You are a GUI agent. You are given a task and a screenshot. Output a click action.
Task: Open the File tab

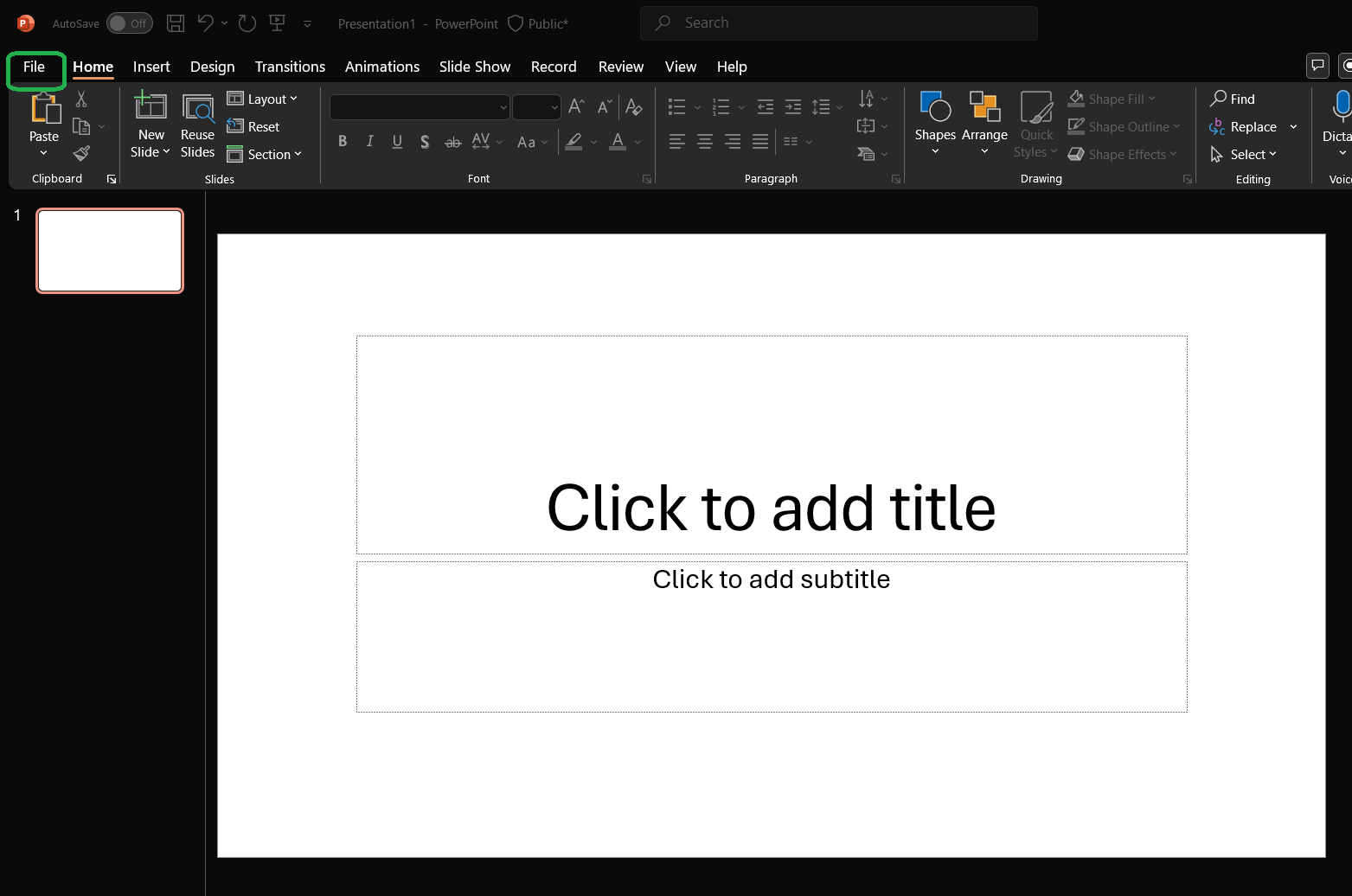point(35,67)
